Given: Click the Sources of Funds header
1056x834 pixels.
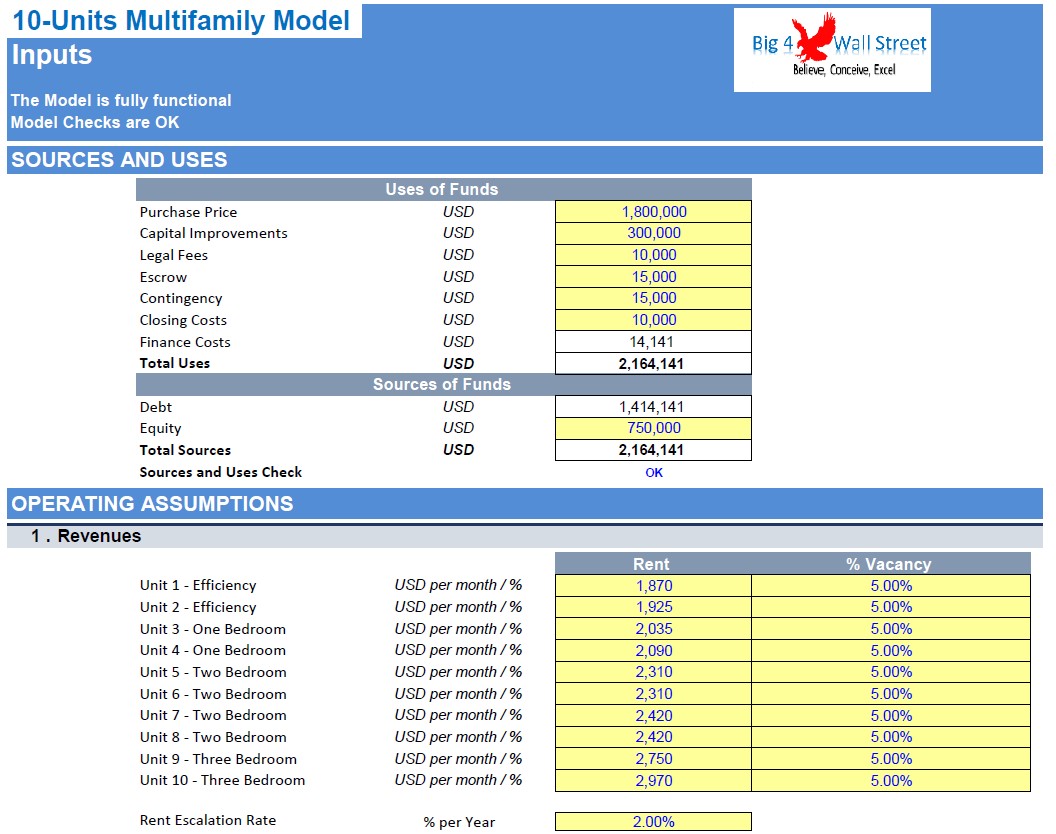Looking at the screenshot, I should pyautogui.click(x=443, y=385).
